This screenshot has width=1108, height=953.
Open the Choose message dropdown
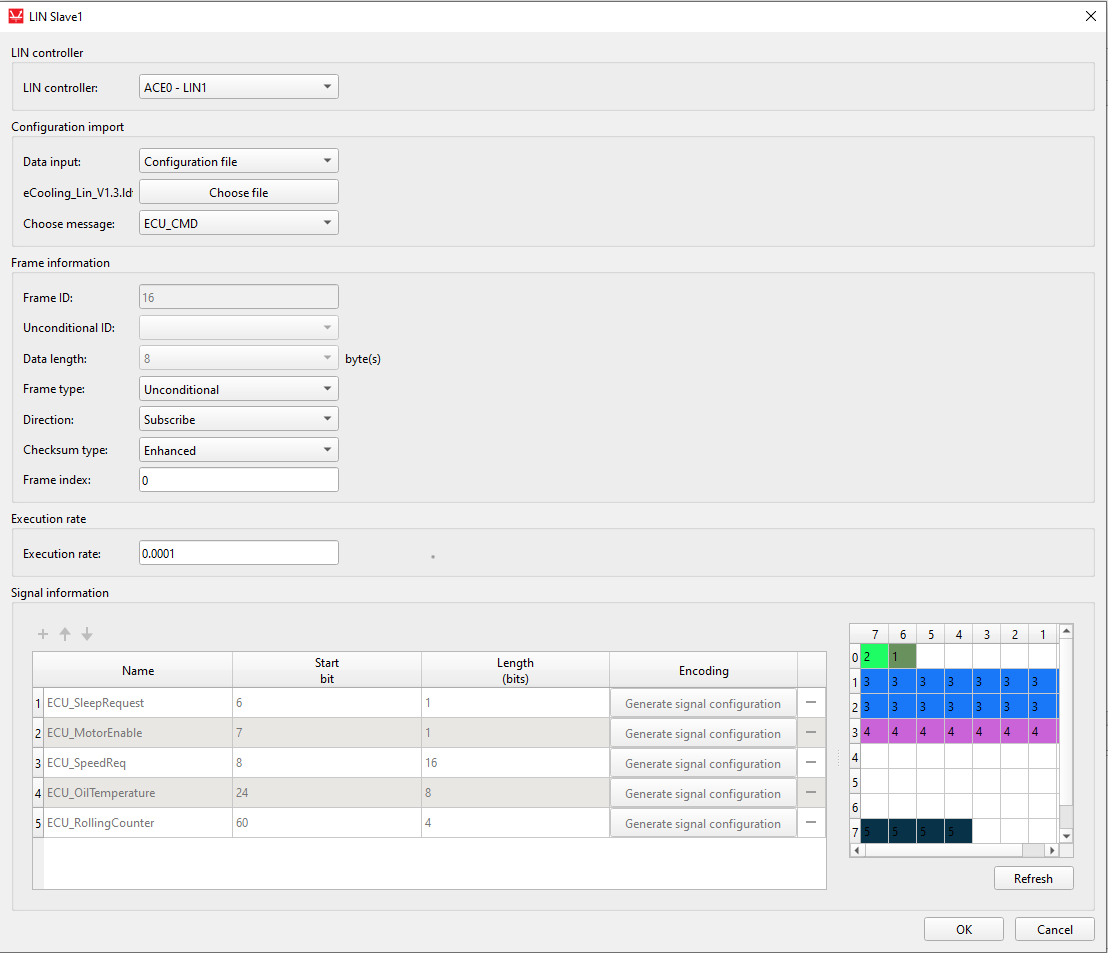tap(238, 223)
